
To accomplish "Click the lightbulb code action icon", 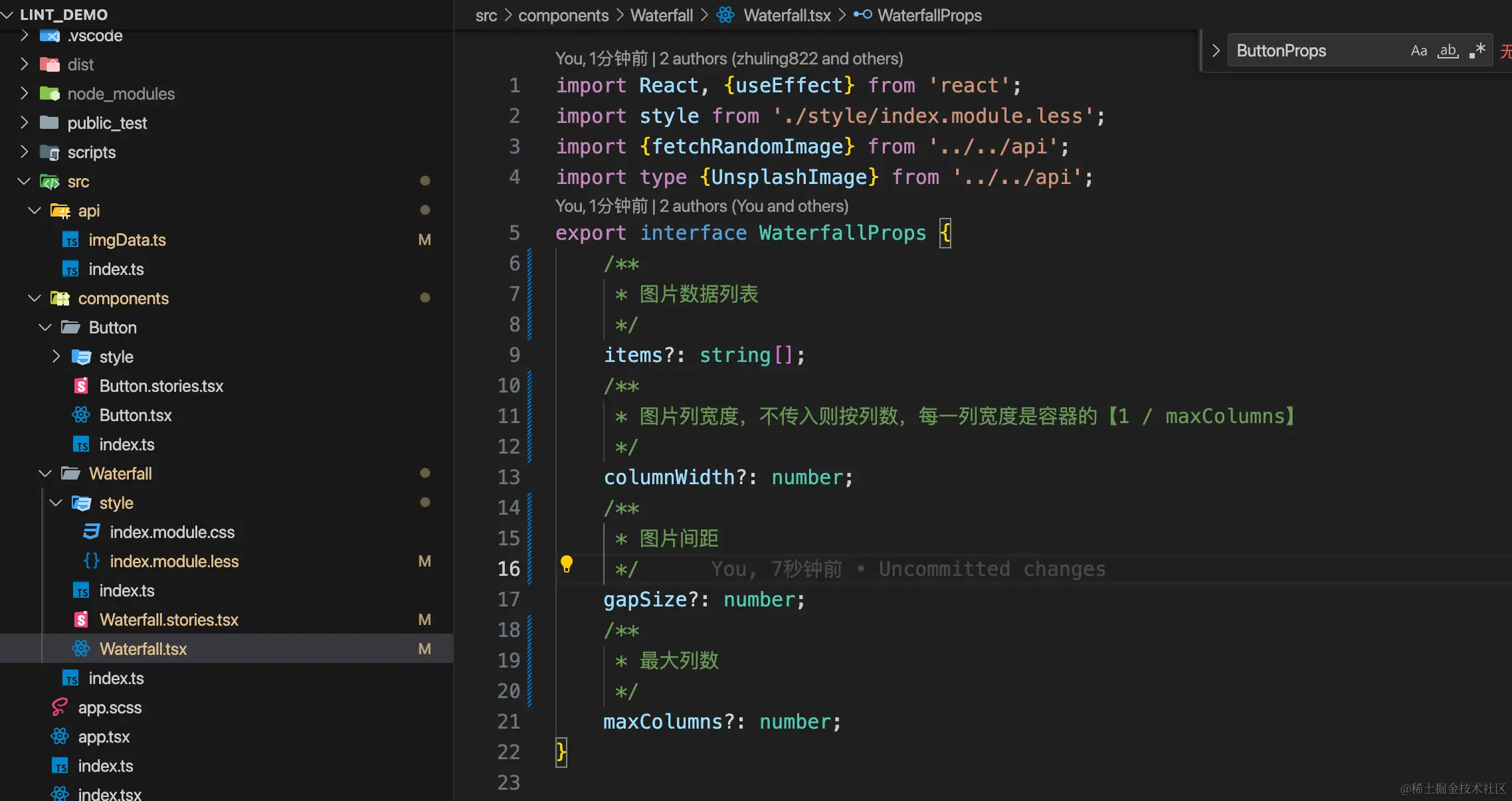I will click(567, 564).
